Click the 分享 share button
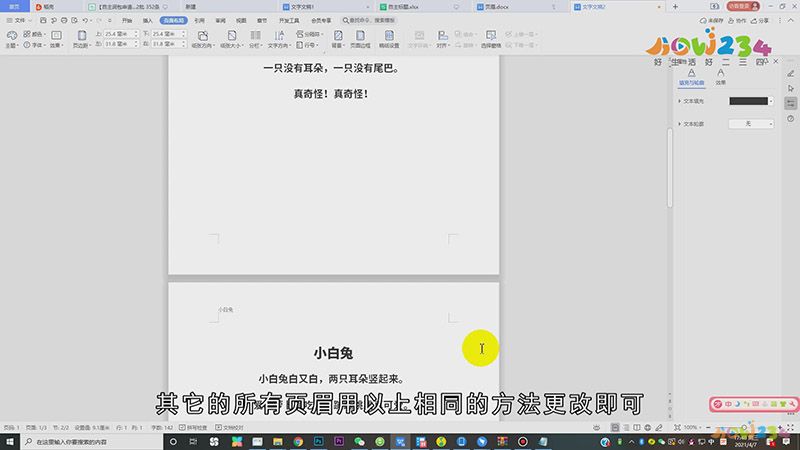This screenshot has height=450, width=800. pos(760,20)
